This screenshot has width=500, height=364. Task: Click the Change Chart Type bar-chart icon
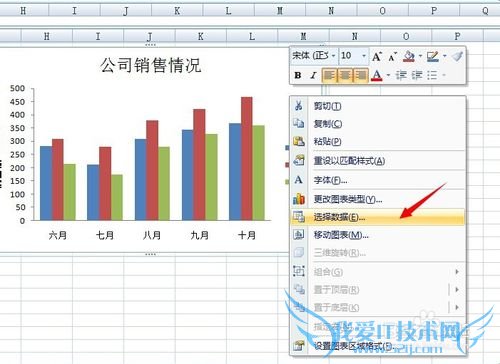[x=298, y=199]
